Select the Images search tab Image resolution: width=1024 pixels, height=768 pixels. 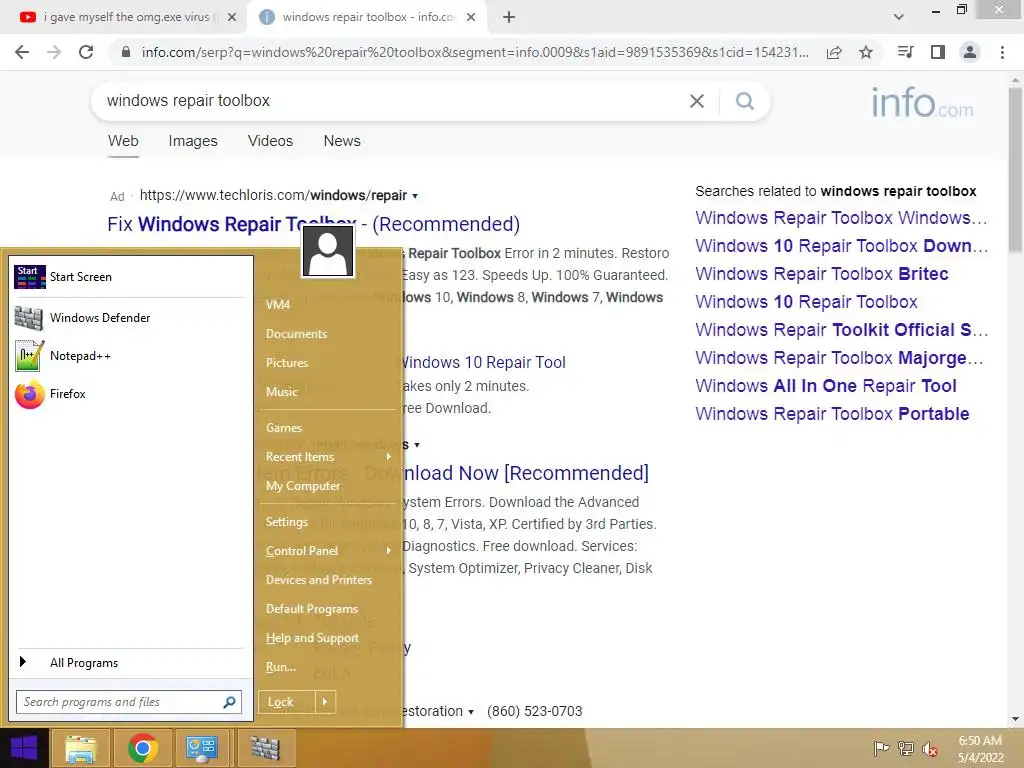click(193, 141)
